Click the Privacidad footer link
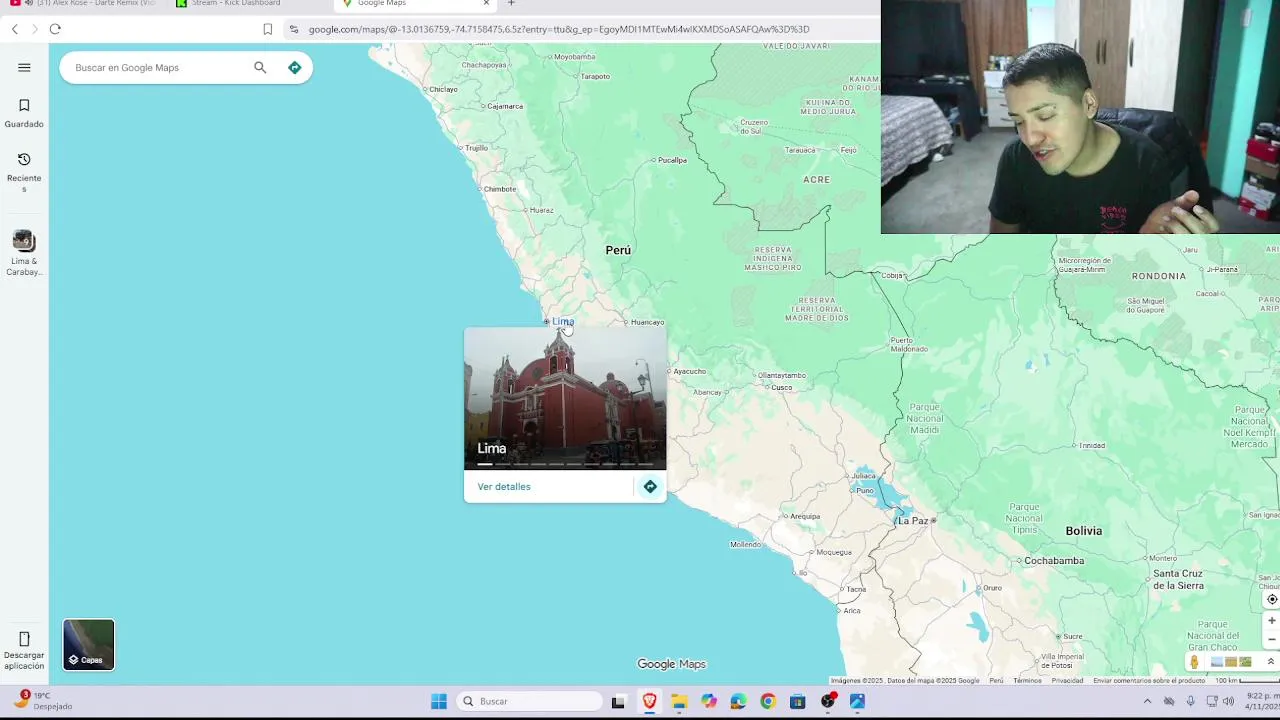 click(x=1067, y=681)
